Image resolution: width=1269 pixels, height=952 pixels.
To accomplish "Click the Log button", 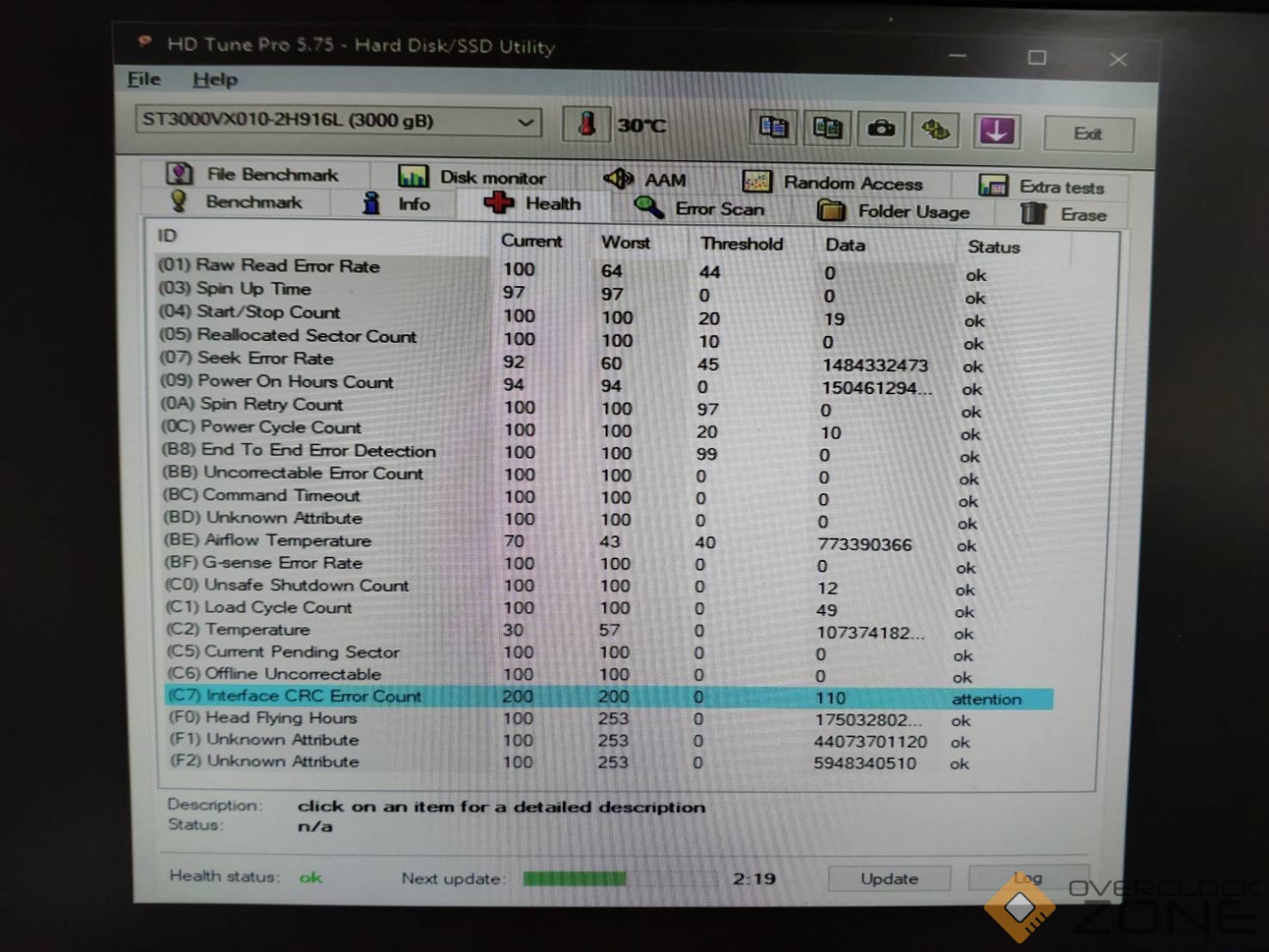I will coord(1028,877).
